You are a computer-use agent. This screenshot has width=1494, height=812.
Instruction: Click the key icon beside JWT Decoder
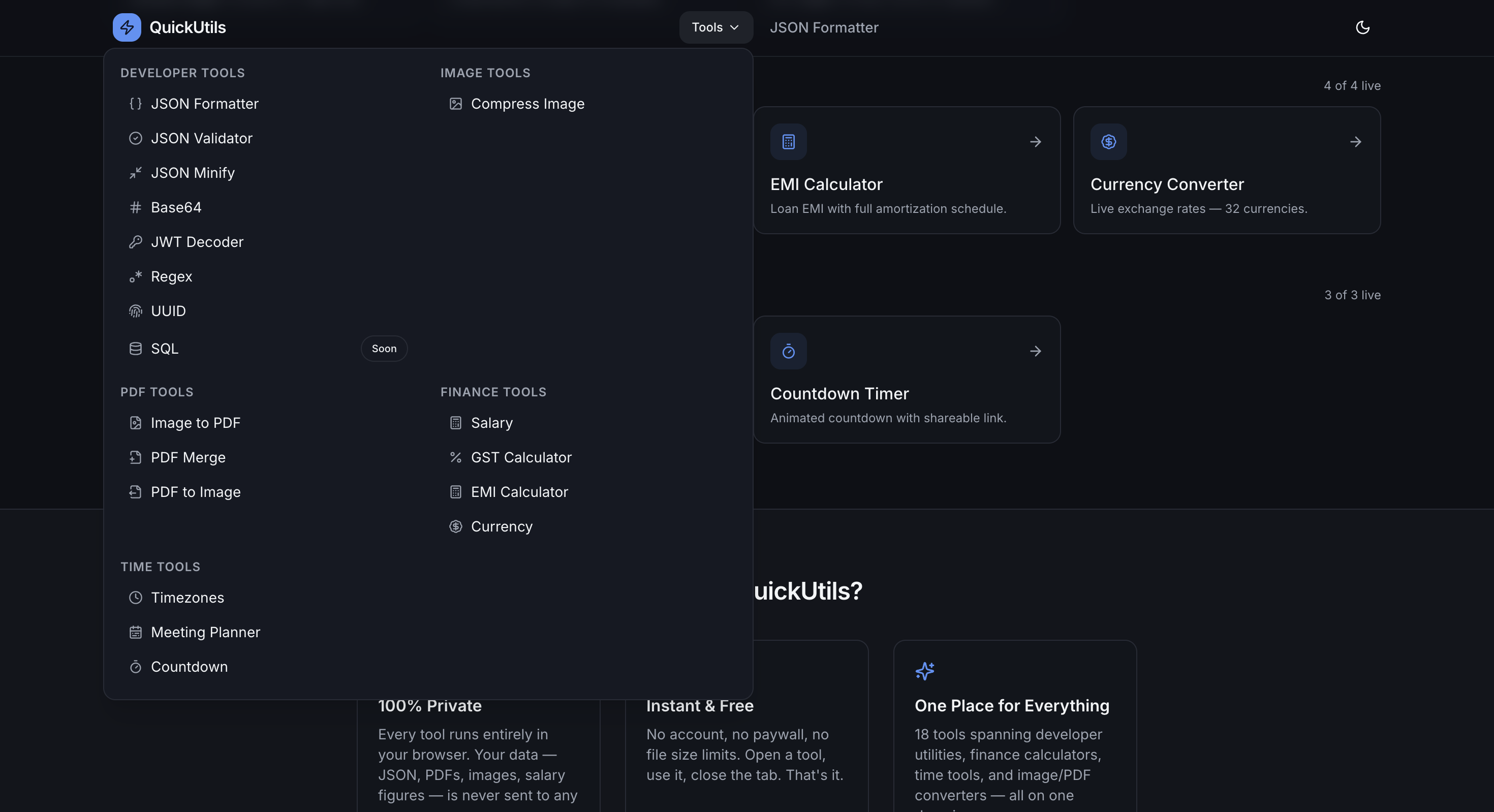pyautogui.click(x=135, y=242)
